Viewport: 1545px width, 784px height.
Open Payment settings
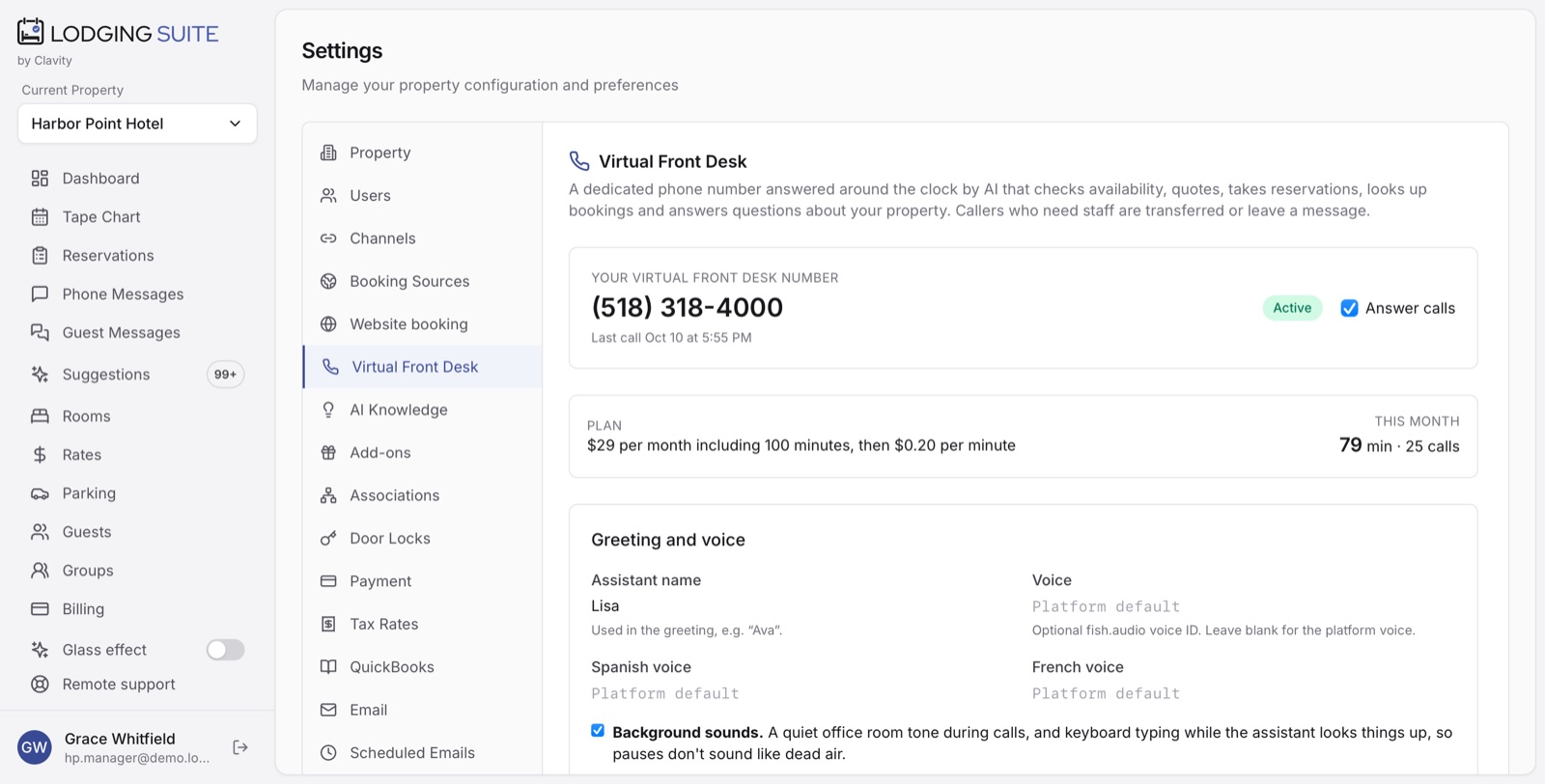click(422, 581)
